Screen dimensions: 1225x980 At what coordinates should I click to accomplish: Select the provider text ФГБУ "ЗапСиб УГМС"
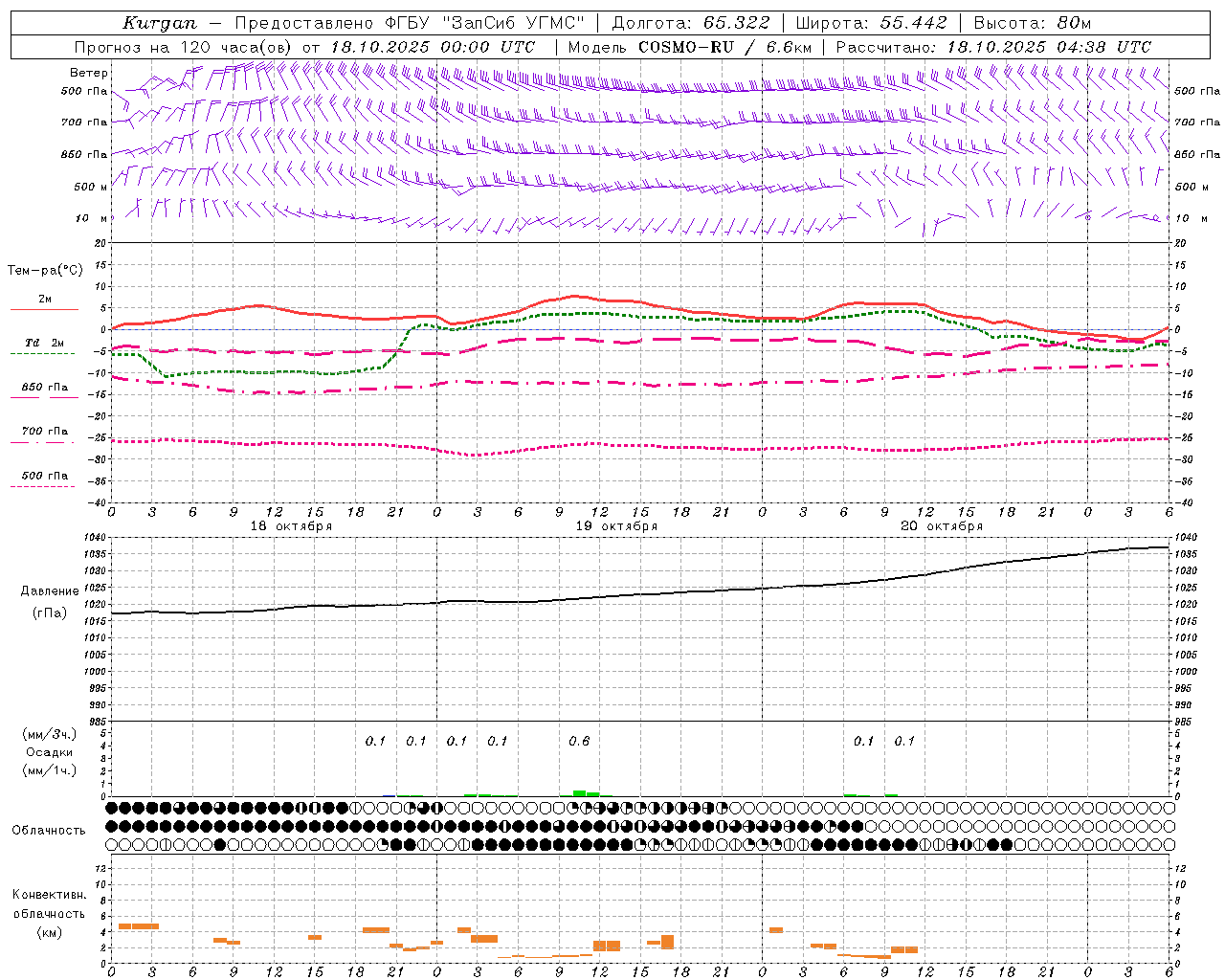coord(483,23)
